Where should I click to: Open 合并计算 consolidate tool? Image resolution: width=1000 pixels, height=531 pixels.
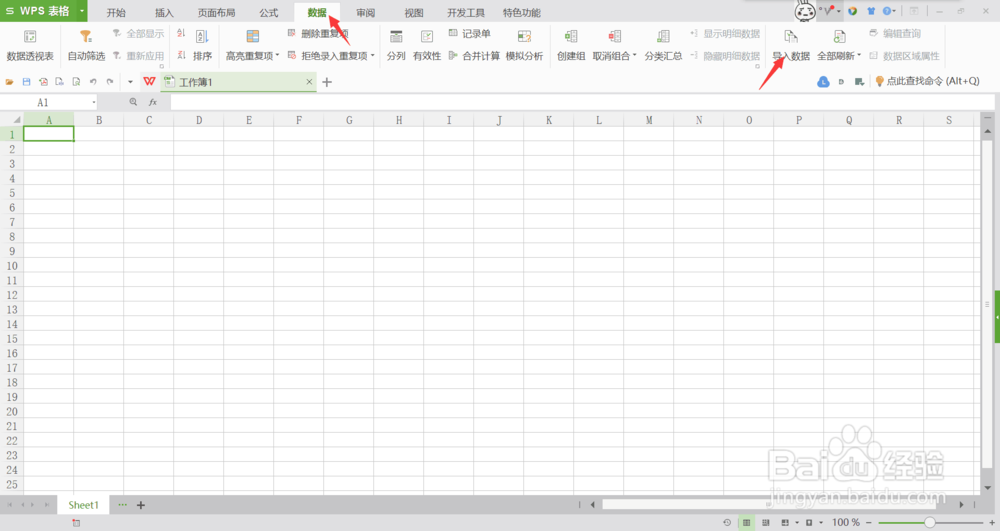[x=474, y=55]
